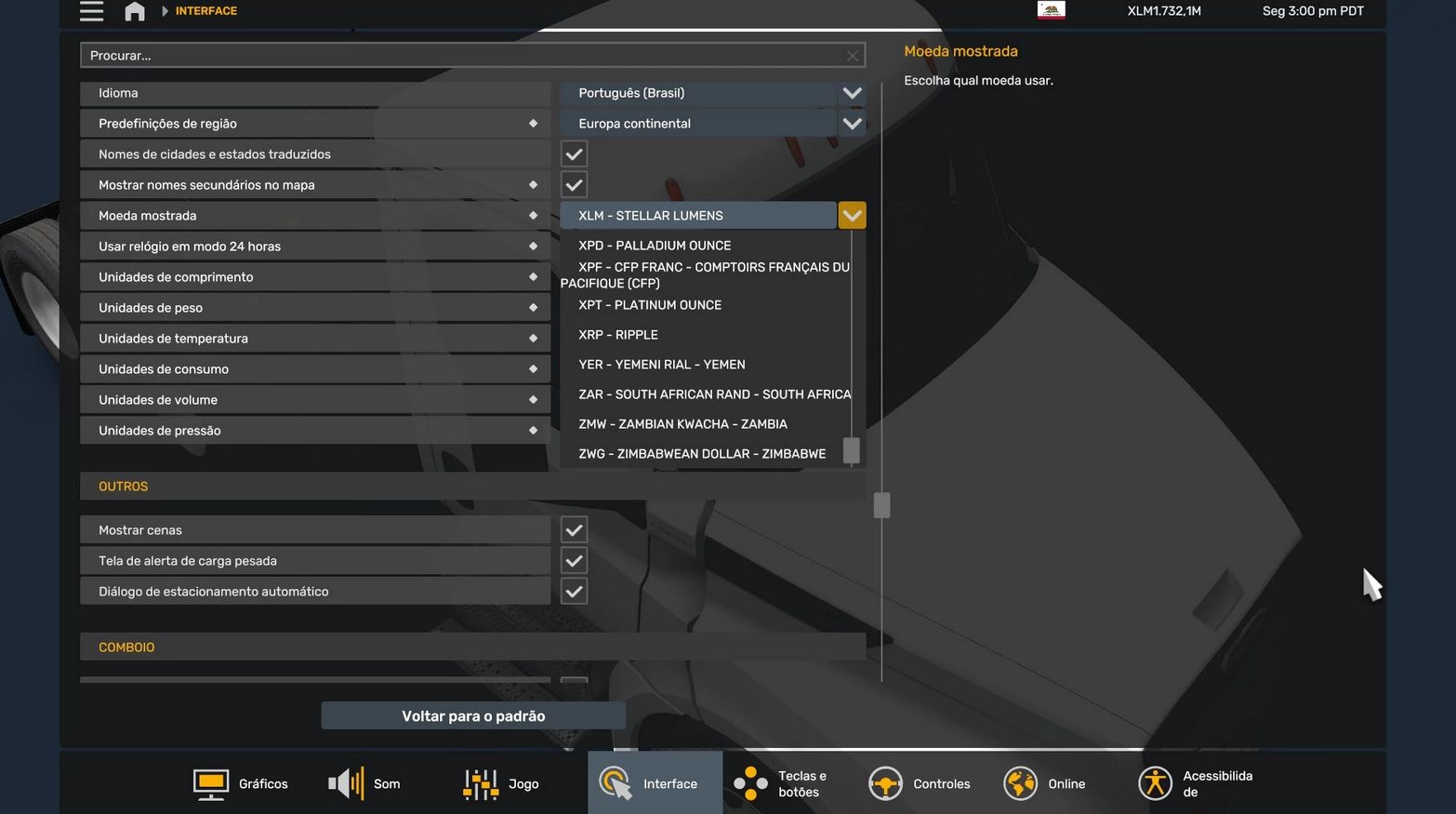The image size is (1456, 814).
Task: Open Som settings speaker icon
Action: tap(346, 784)
